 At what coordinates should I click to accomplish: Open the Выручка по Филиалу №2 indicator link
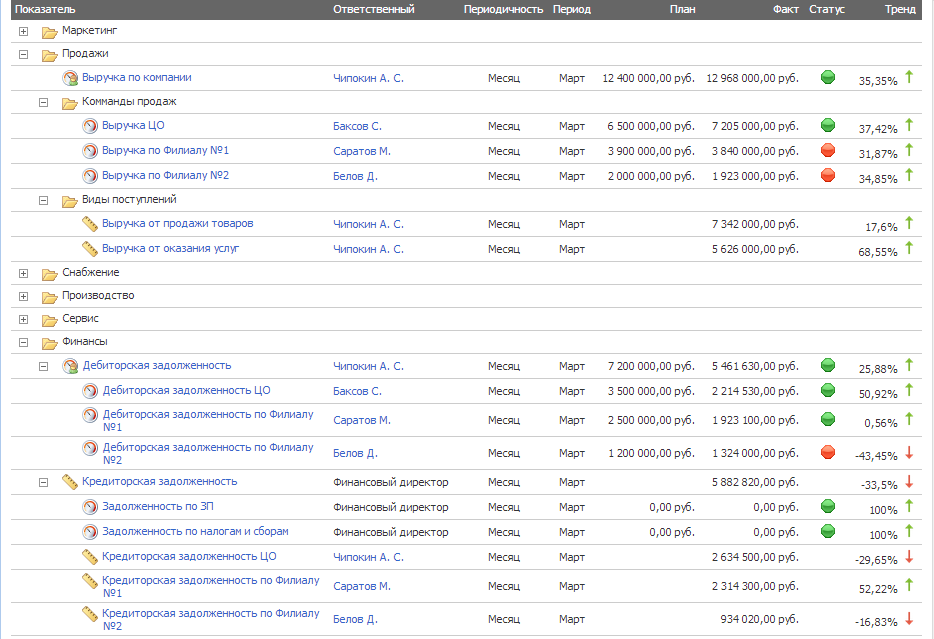click(x=165, y=175)
